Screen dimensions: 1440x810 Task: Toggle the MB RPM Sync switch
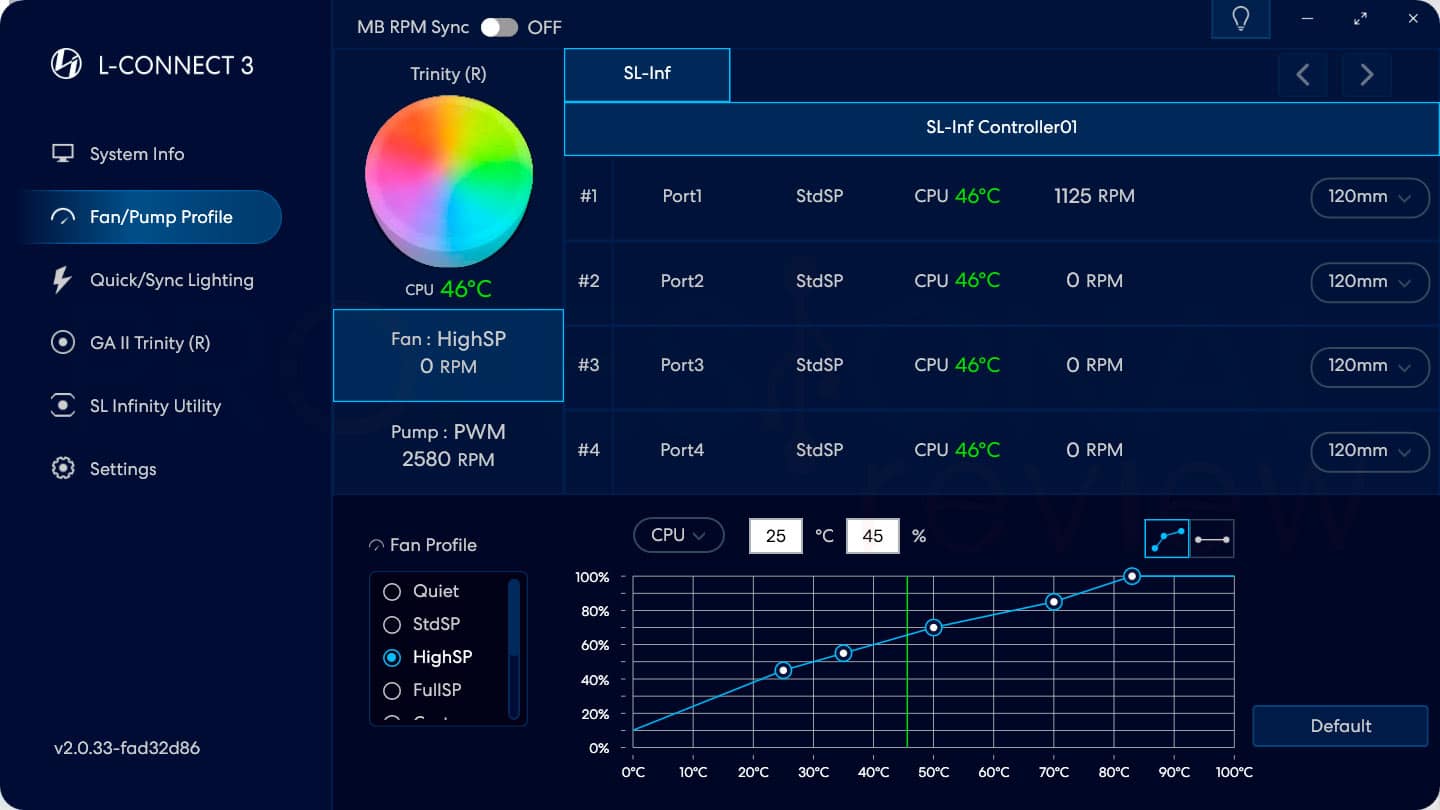pos(499,27)
